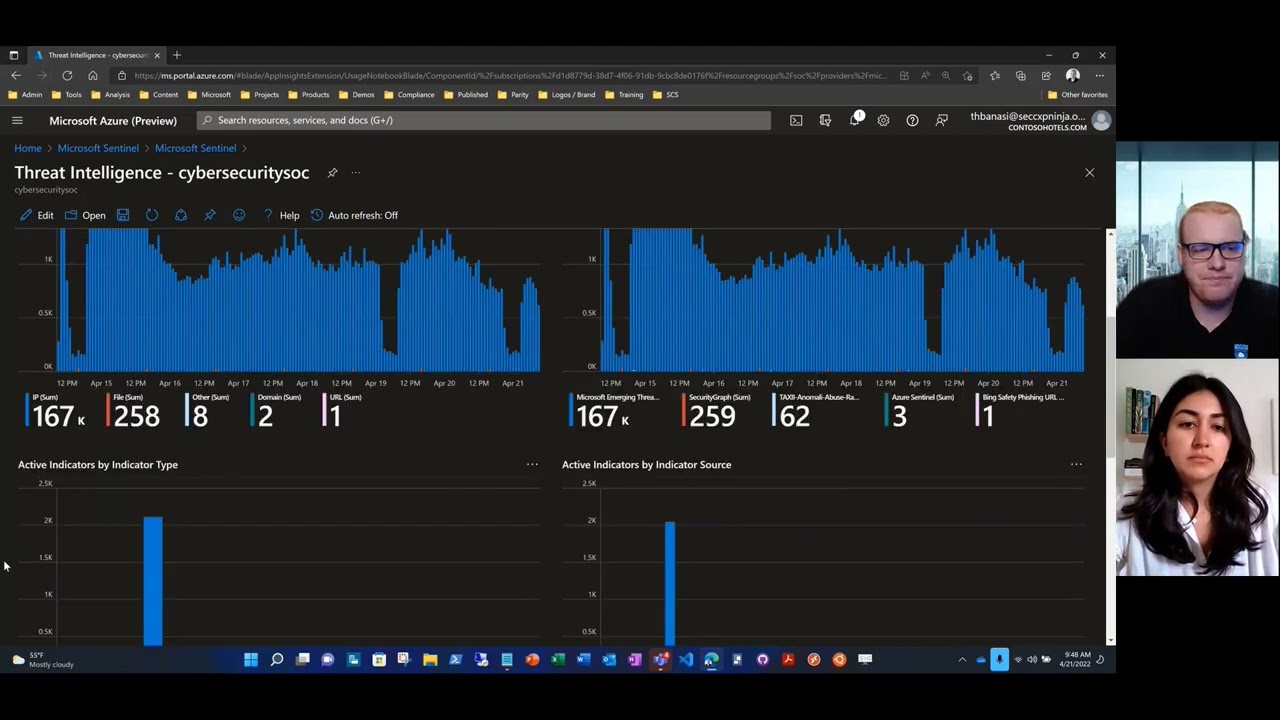Viewport: 1280px width, 720px height.
Task: Click the workbook share icon
Action: tap(181, 215)
